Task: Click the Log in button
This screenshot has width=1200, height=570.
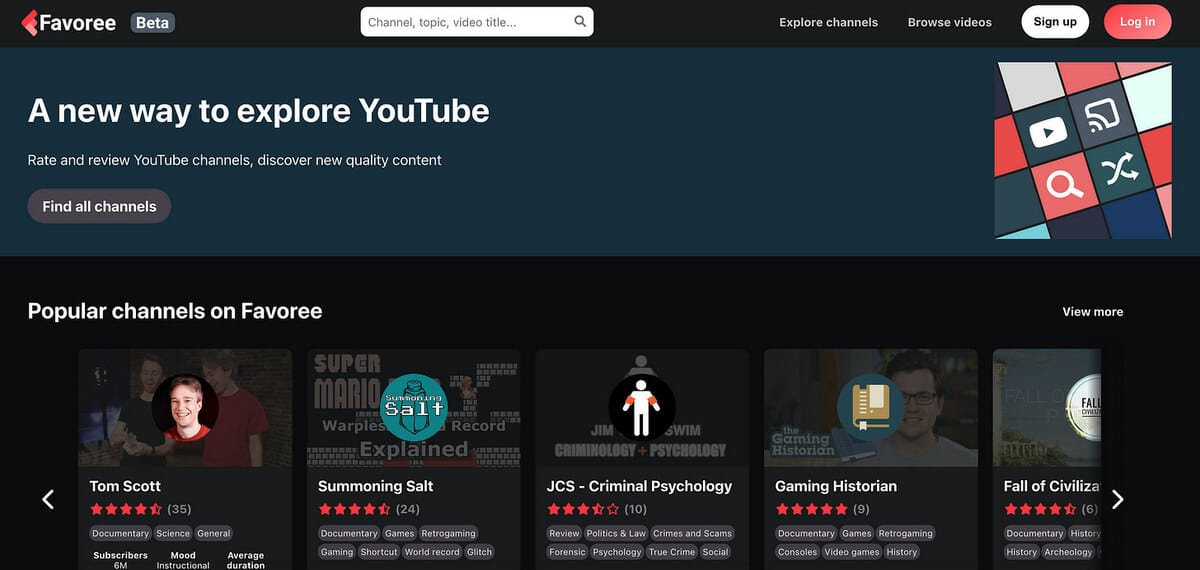Action: [x=1137, y=22]
